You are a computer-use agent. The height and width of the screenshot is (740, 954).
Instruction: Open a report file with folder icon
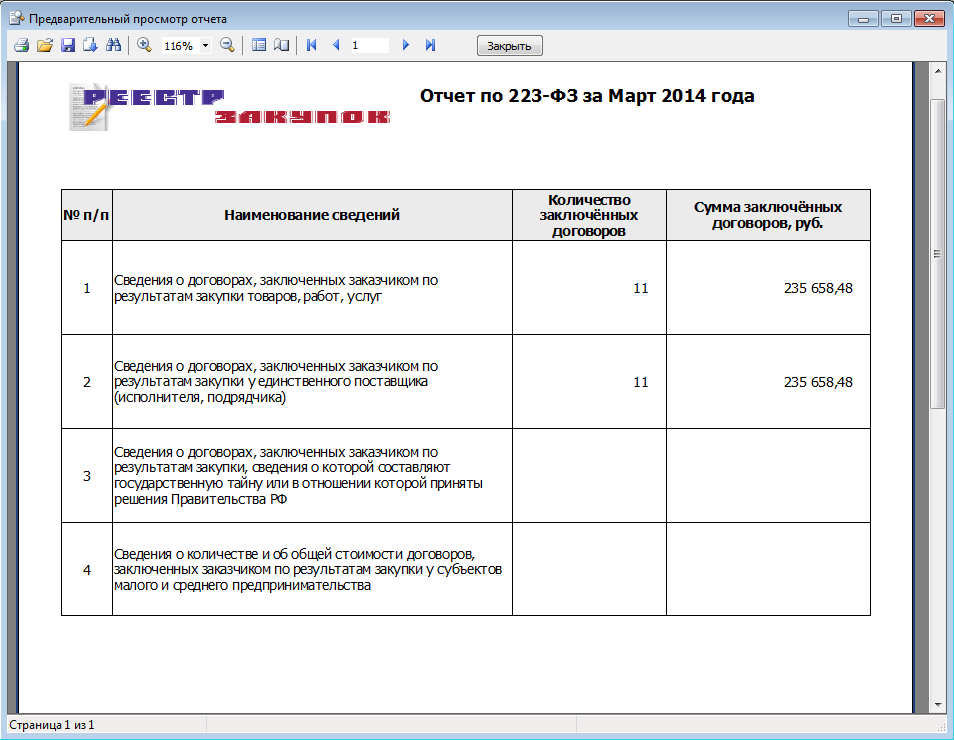[x=45, y=46]
